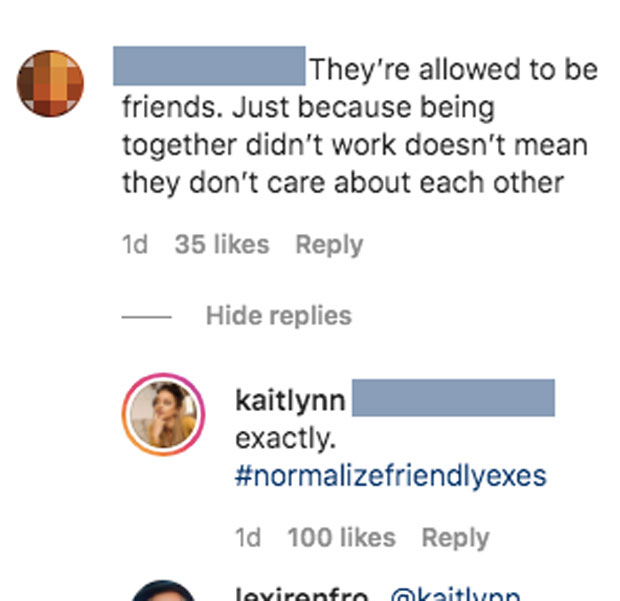Click the blurred name portion beside kaitlynn
This screenshot has width=620, height=601.
pyautogui.click(x=453, y=398)
